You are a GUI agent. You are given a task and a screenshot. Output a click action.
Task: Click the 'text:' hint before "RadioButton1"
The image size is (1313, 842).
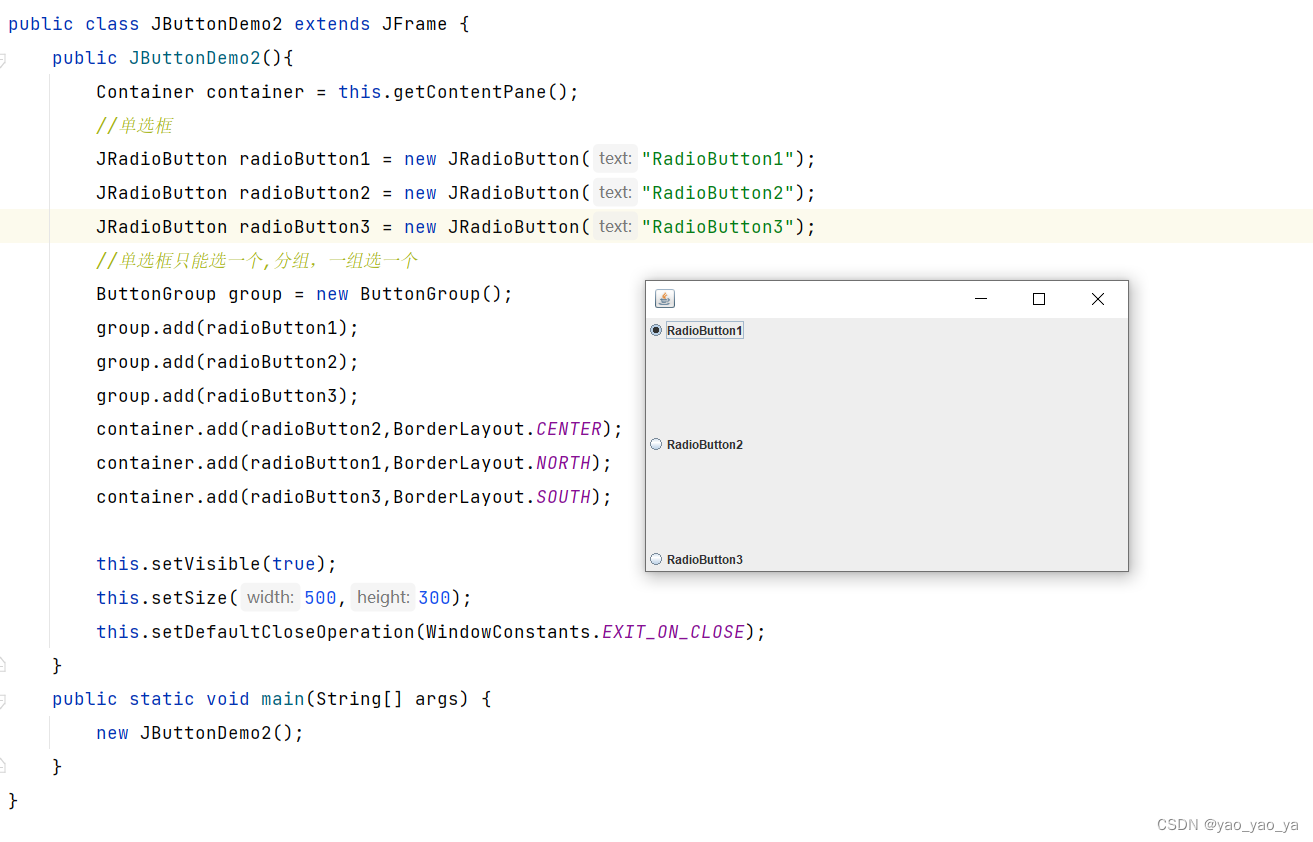point(615,159)
